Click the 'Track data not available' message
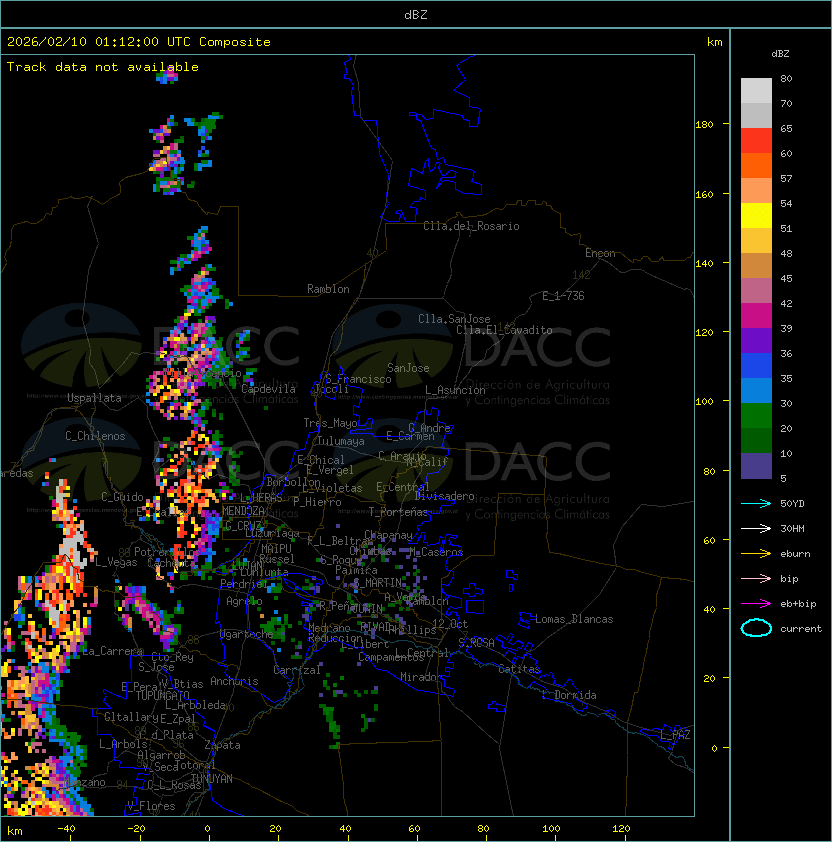The width and height of the screenshot is (832, 842). [103, 67]
